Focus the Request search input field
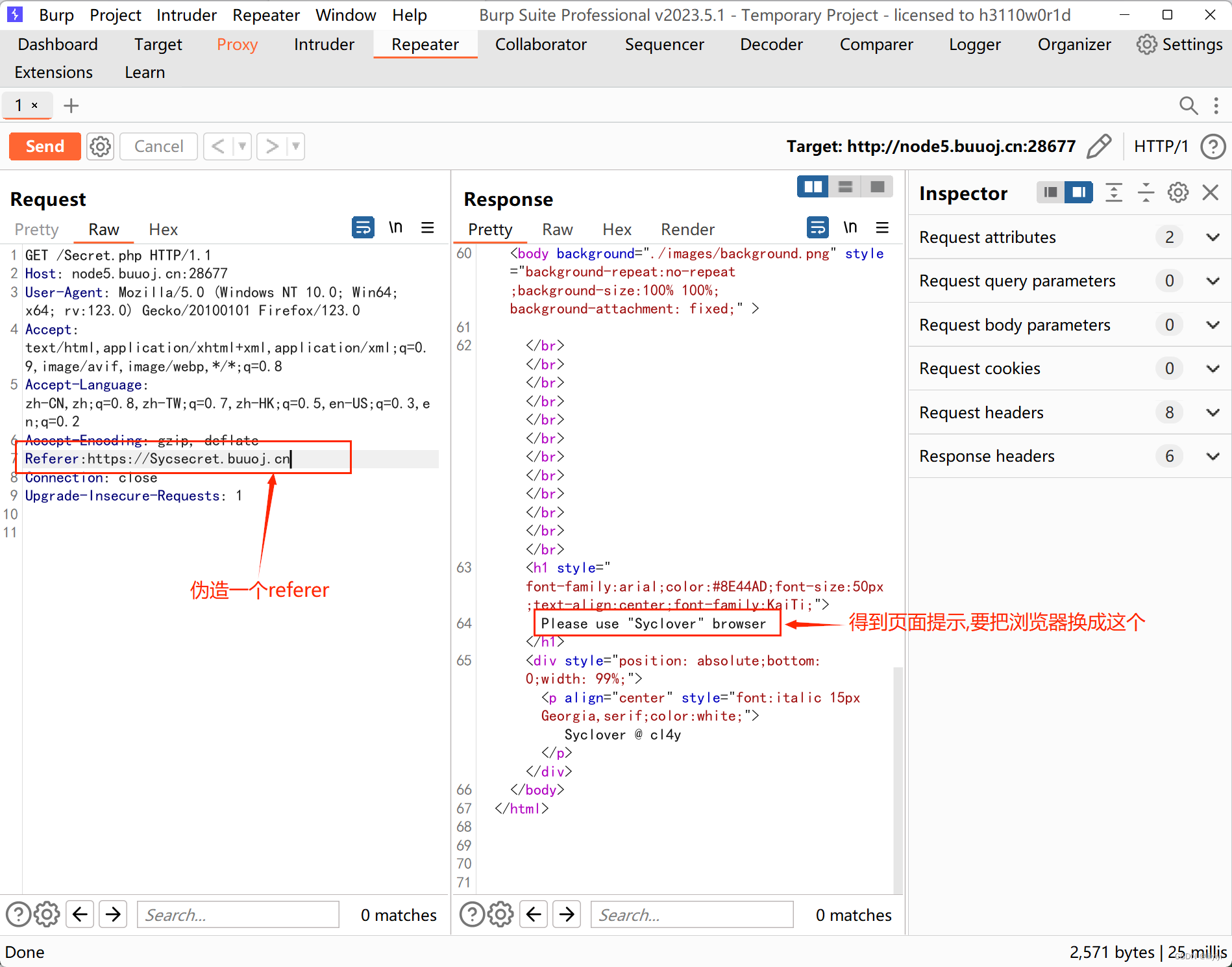The height and width of the screenshot is (967, 1232). coord(238,914)
